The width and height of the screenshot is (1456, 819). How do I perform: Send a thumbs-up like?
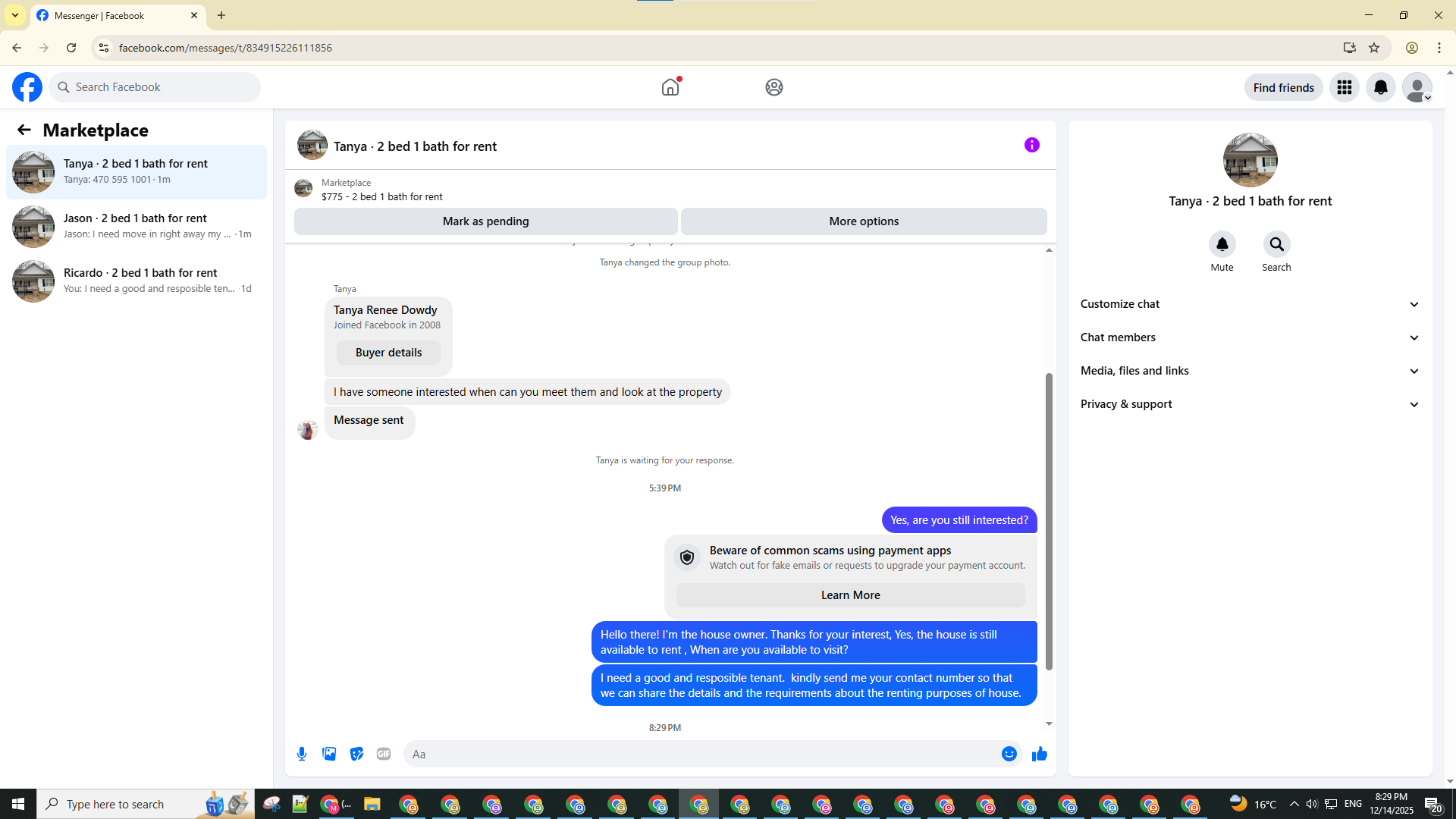[1039, 754]
